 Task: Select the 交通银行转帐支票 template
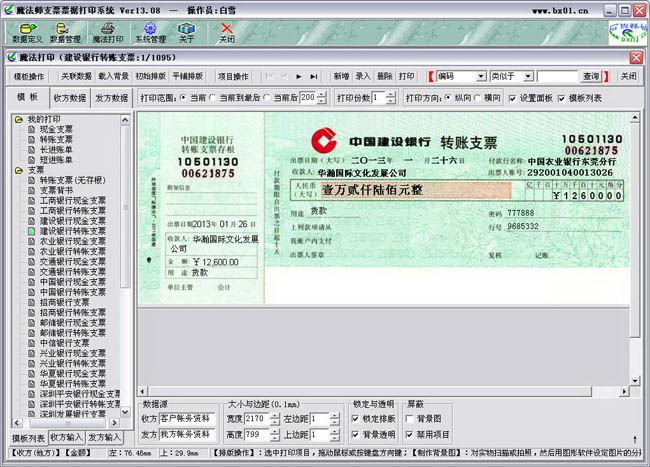(x=73, y=271)
